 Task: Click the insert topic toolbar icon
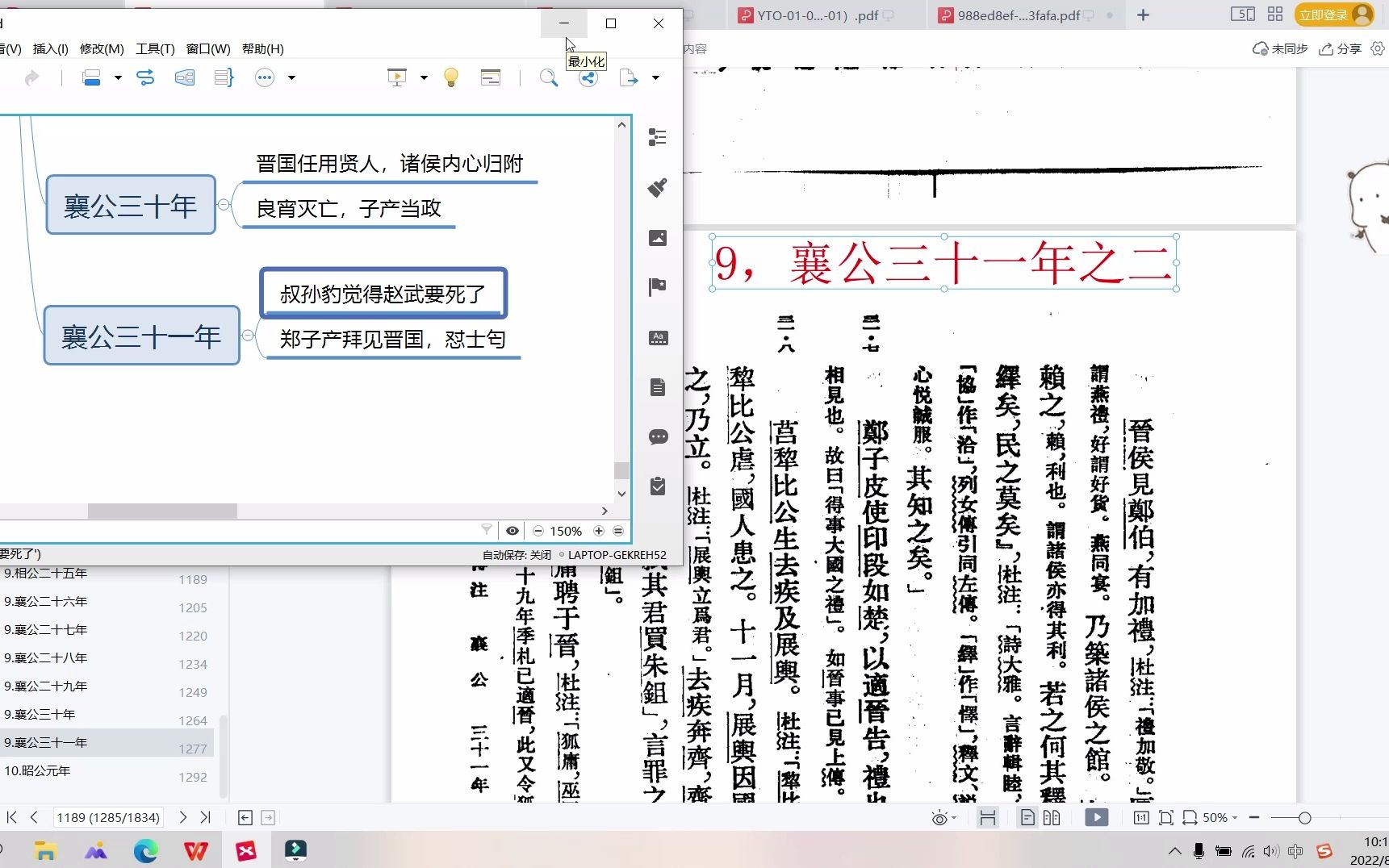tap(91, 77)
